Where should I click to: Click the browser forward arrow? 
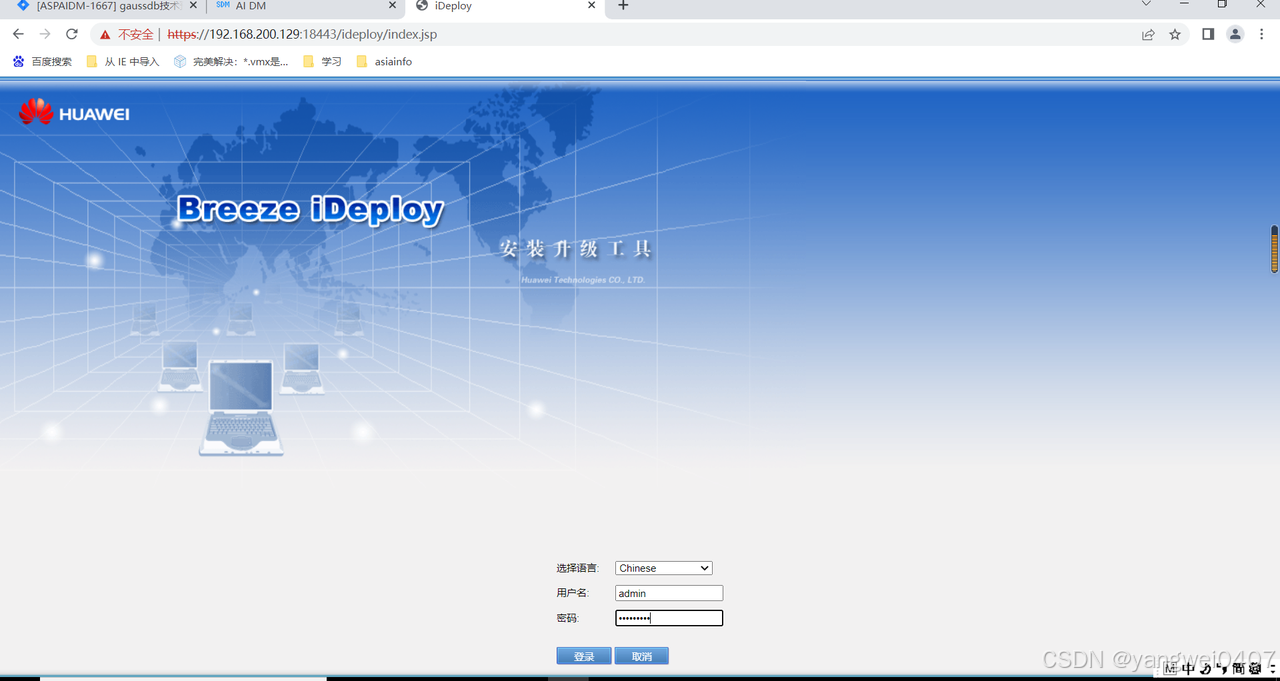[x=45, y=34]
